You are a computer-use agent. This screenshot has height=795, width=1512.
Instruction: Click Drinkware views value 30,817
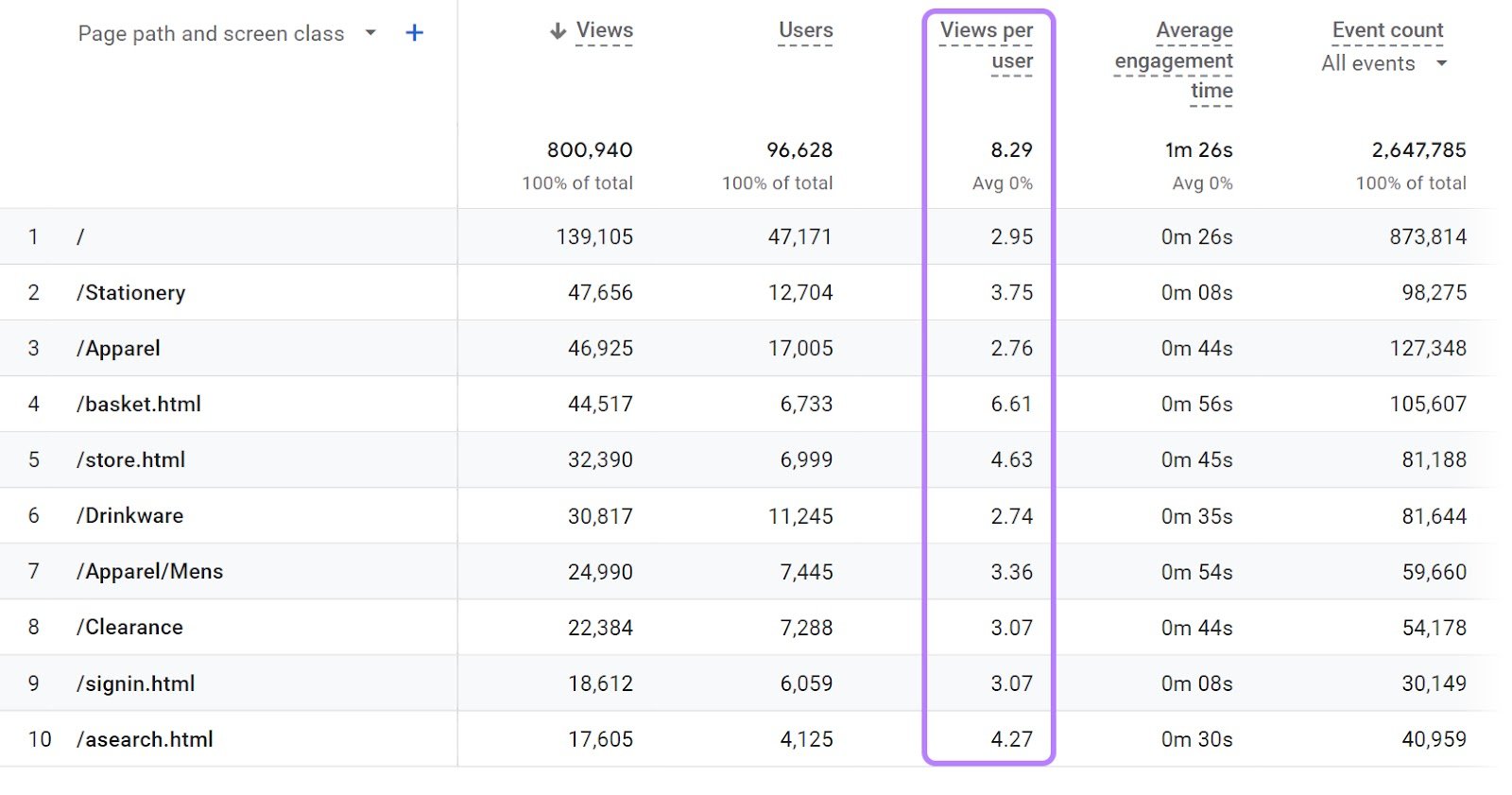click(600, 516)
